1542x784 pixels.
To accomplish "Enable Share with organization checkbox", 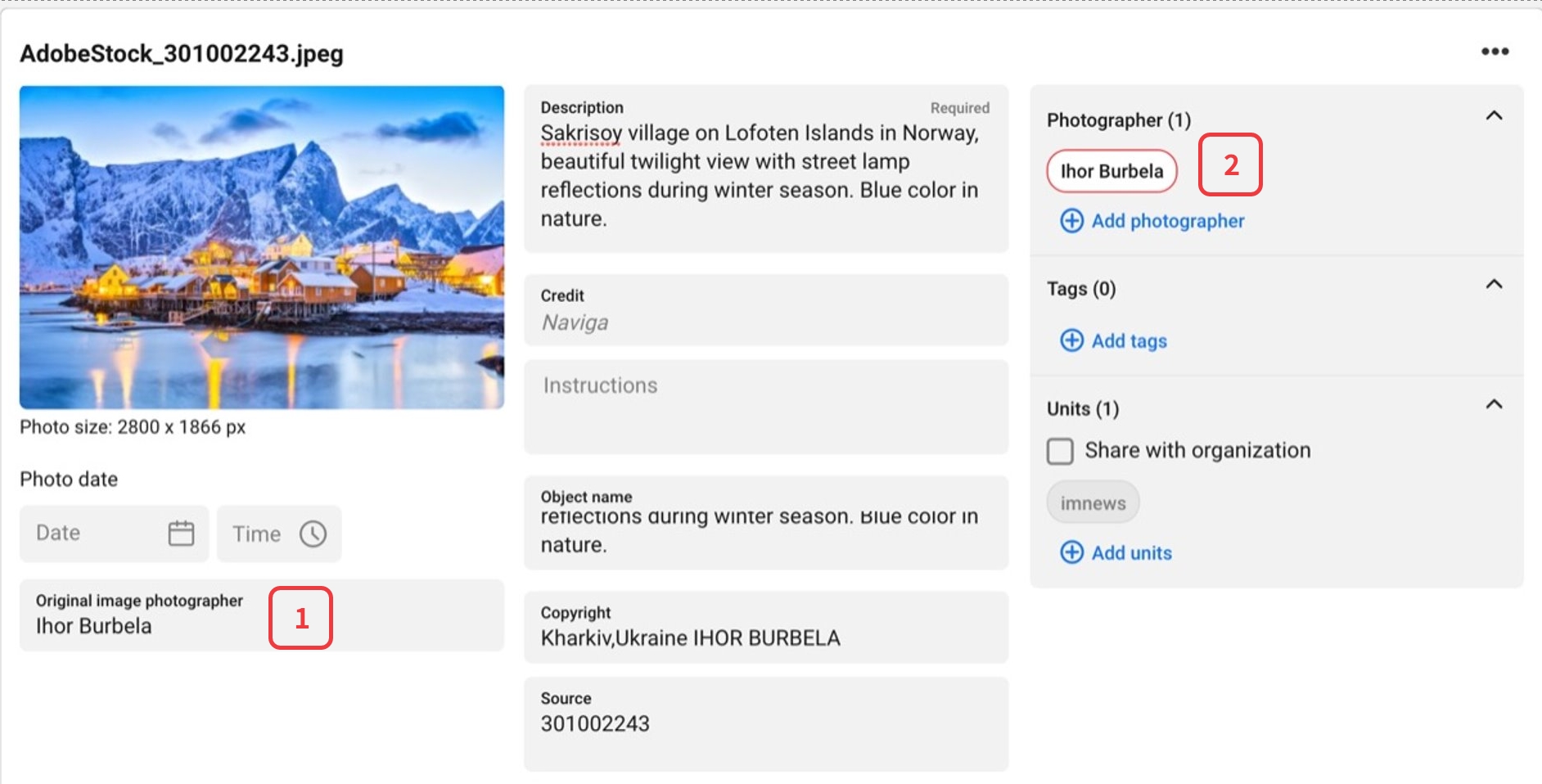I will [1060, 451].
